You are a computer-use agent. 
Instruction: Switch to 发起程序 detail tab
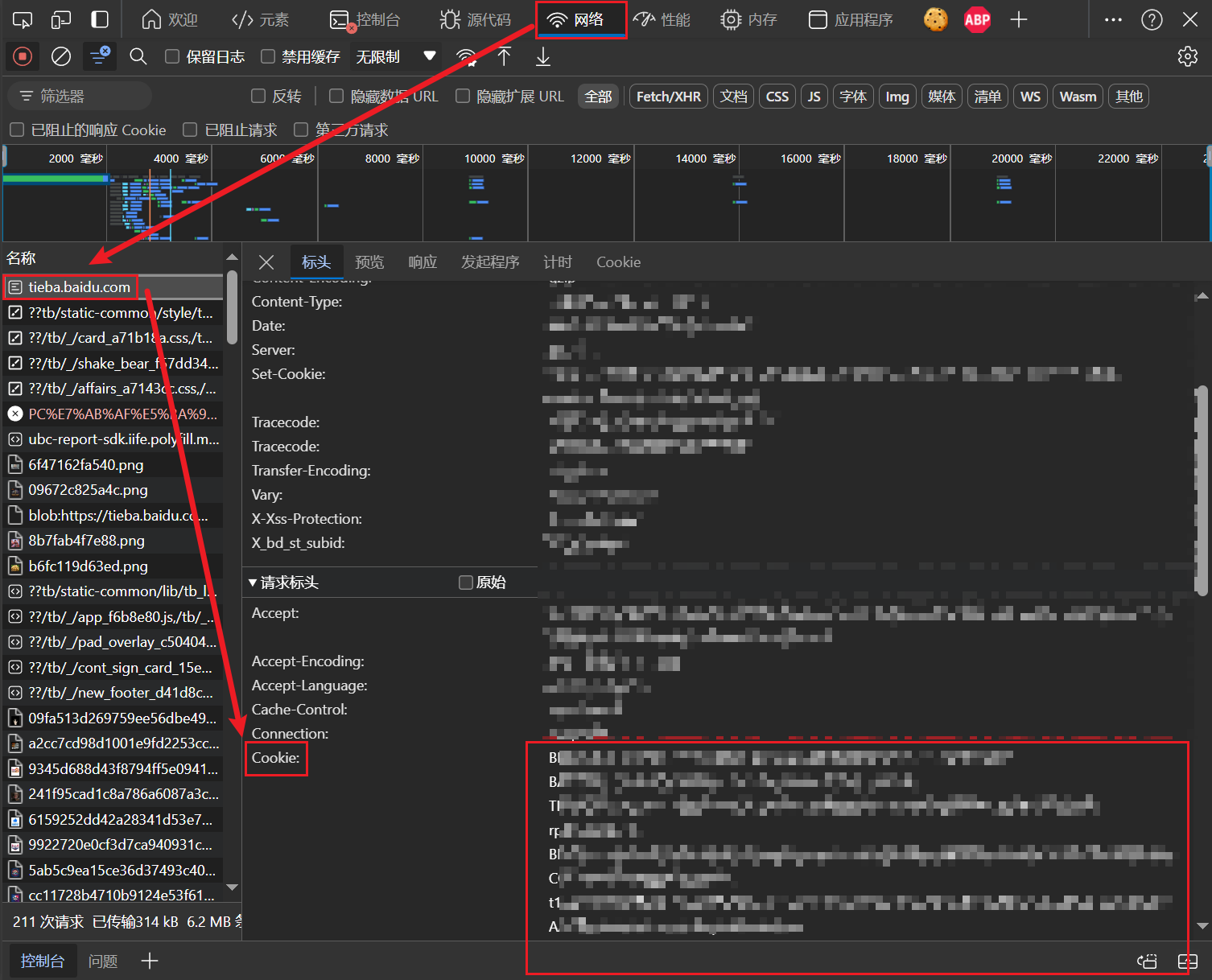click(x=490, y=262)
